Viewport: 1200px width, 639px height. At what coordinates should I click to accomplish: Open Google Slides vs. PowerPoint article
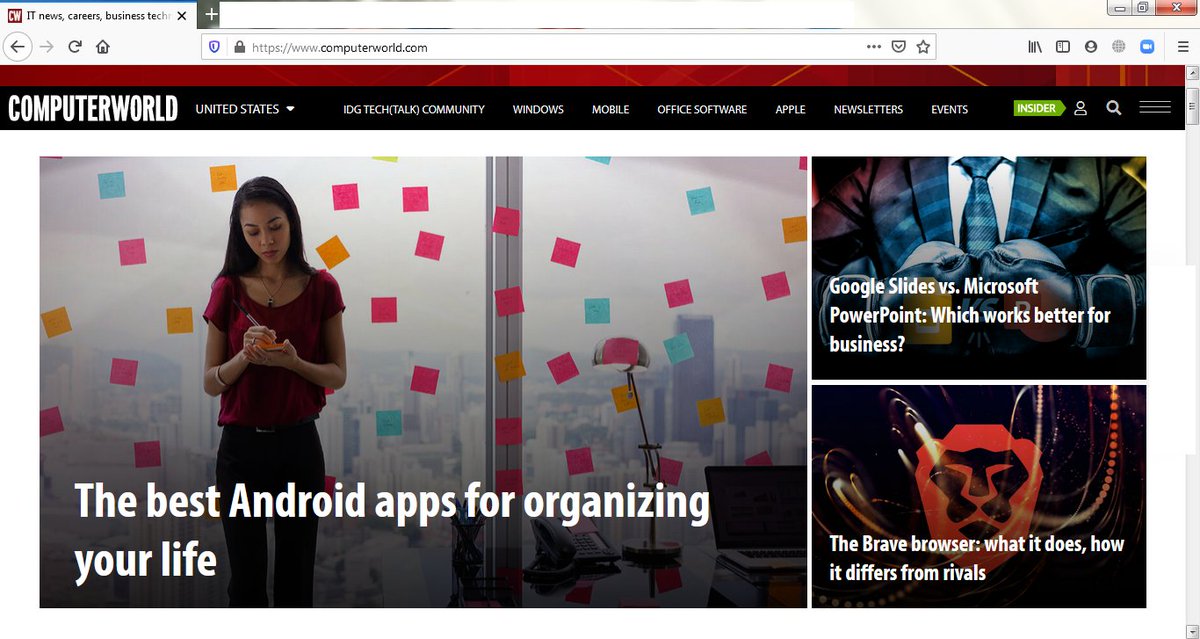coord(970,315)
